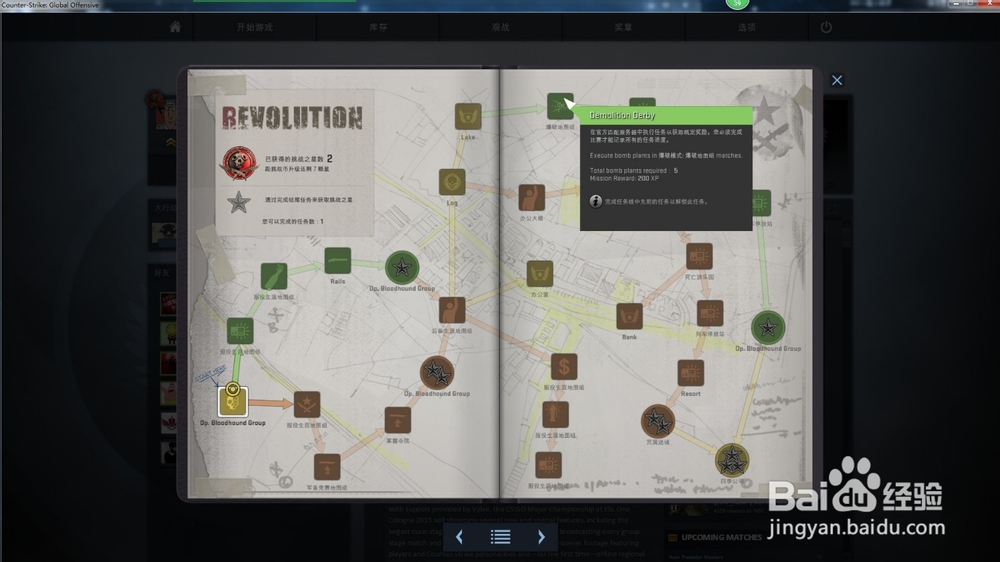Viewport: 1000px width, 562px height.
Task: Open the Rails mission node
Action: pos(337,261)
